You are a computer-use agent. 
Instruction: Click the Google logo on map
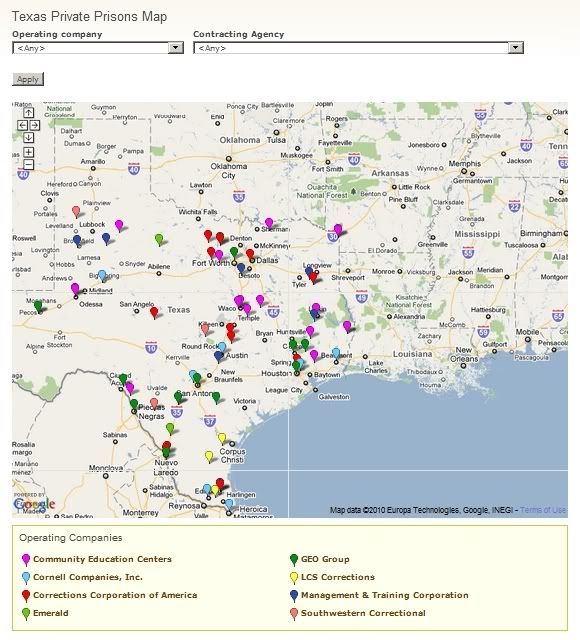point(34,504)
